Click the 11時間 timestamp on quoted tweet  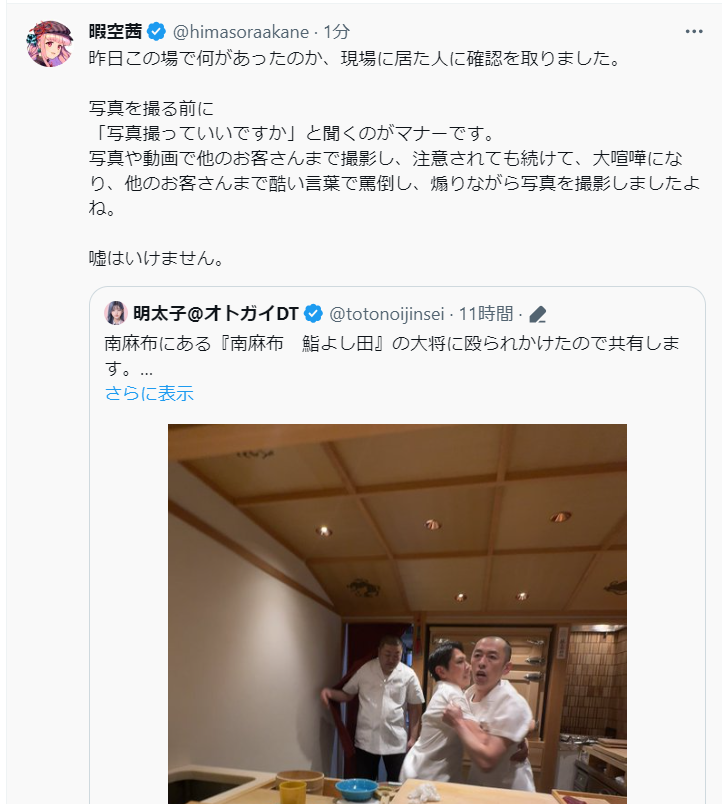coord(486,313)
